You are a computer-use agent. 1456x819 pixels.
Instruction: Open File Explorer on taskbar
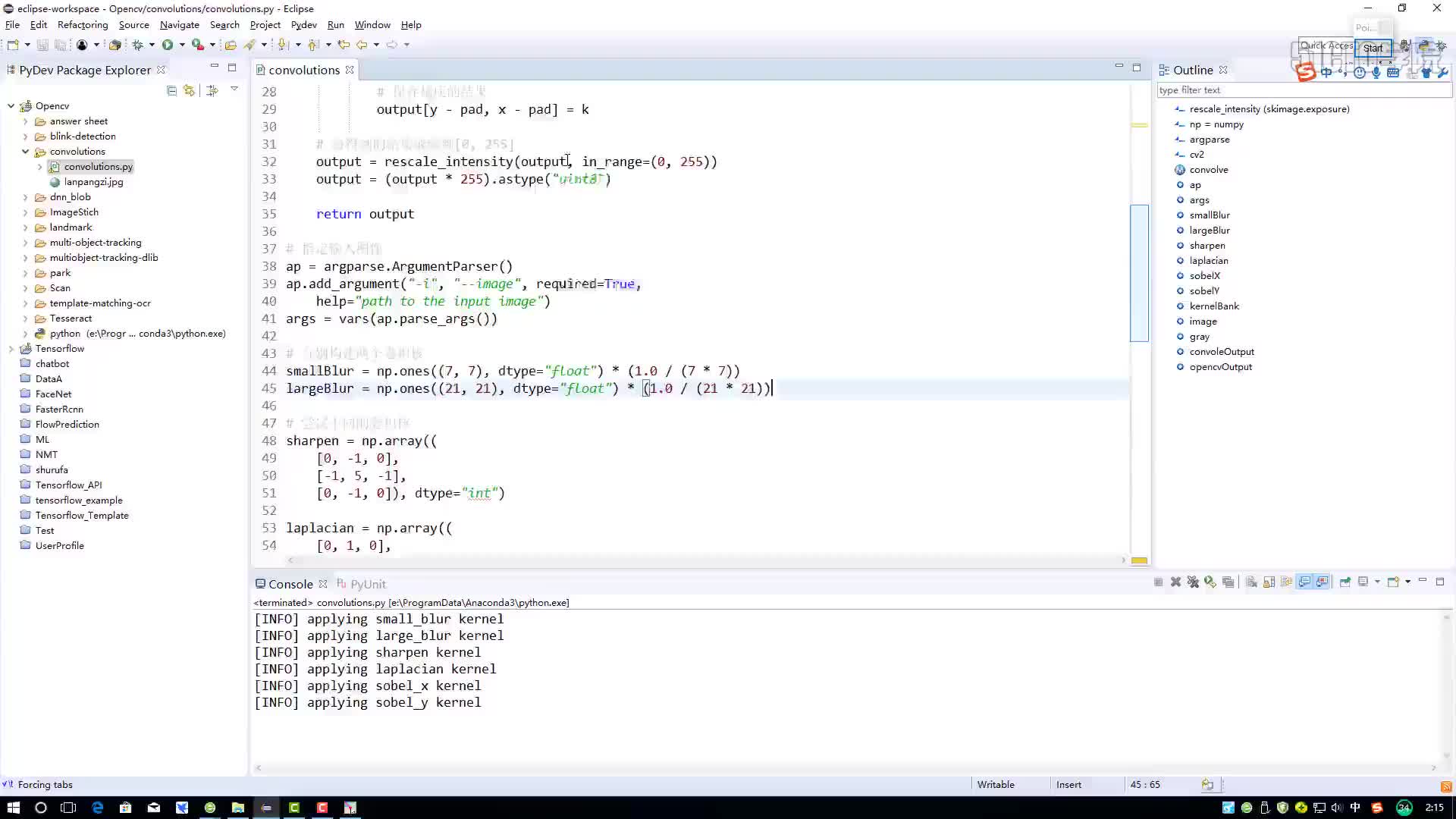237,808
